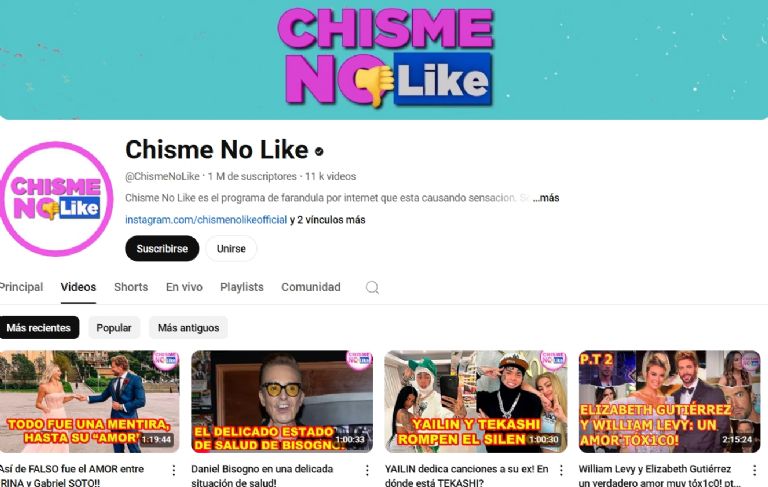The image size is (768, 487).
Task: Open options menu for the Daniel Bisogno video
Action: click(367, 470)
